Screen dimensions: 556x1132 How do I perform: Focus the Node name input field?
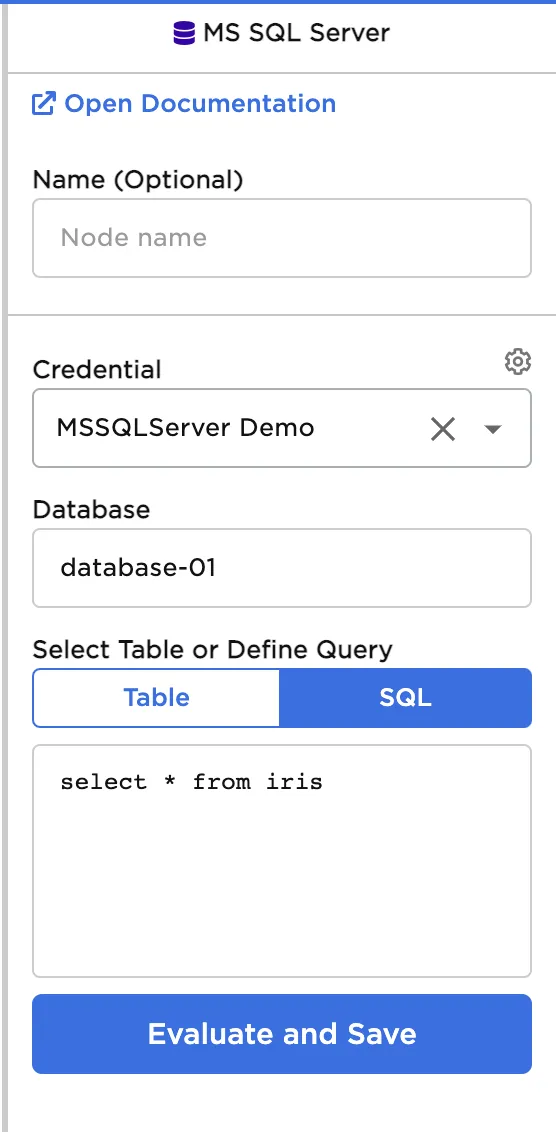[x=282, y=238]
